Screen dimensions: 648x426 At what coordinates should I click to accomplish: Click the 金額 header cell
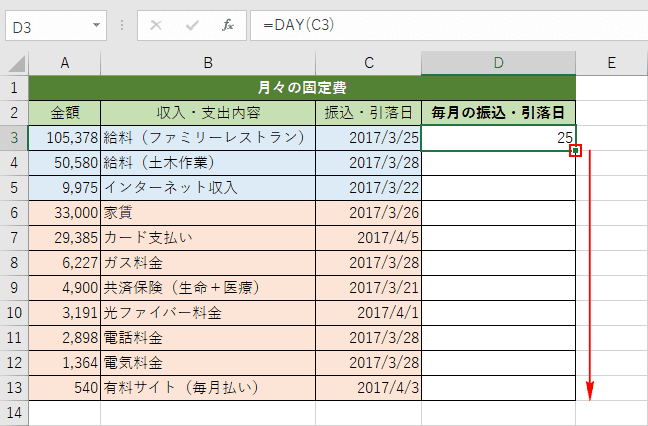(64, 113)
